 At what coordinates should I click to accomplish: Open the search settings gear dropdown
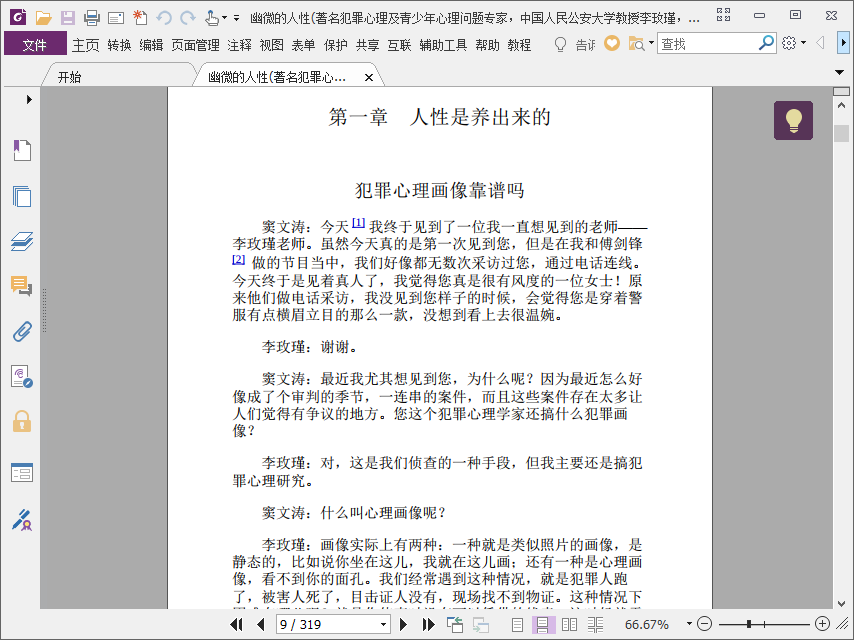(x=794, y=43)
